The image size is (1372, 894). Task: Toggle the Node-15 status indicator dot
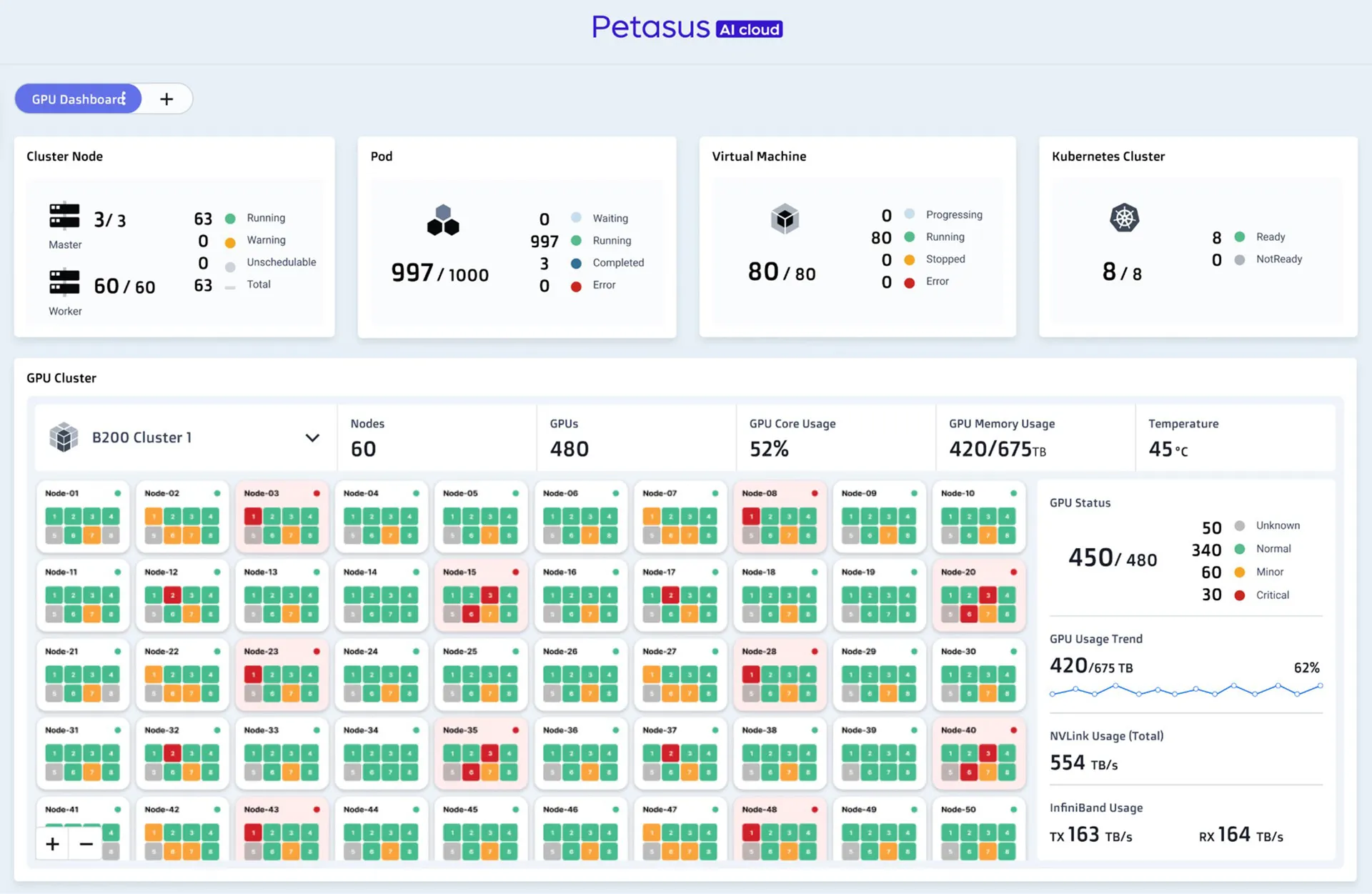pos(516,572)
